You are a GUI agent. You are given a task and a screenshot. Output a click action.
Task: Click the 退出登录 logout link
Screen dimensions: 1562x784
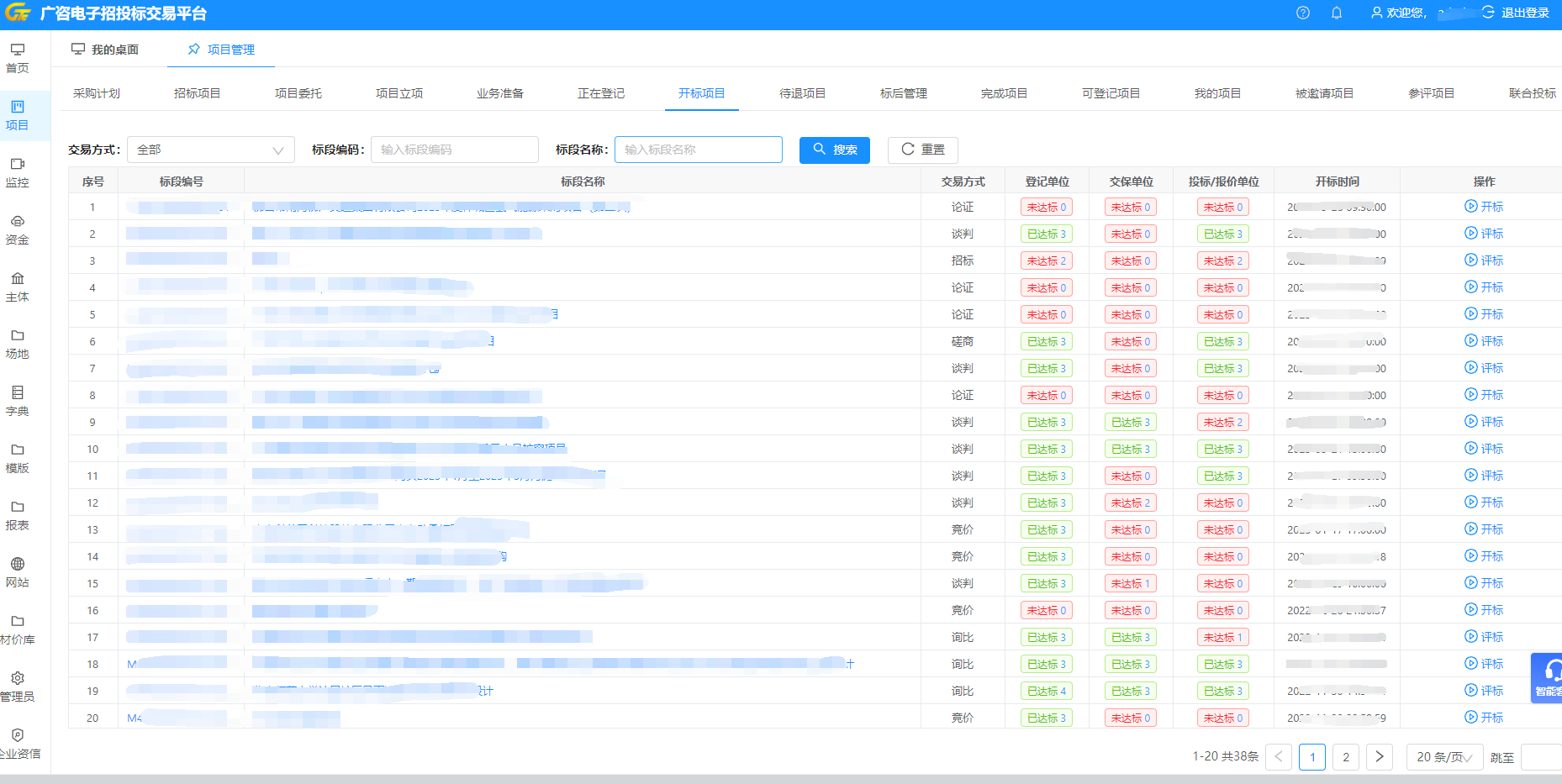(1516, 13)
